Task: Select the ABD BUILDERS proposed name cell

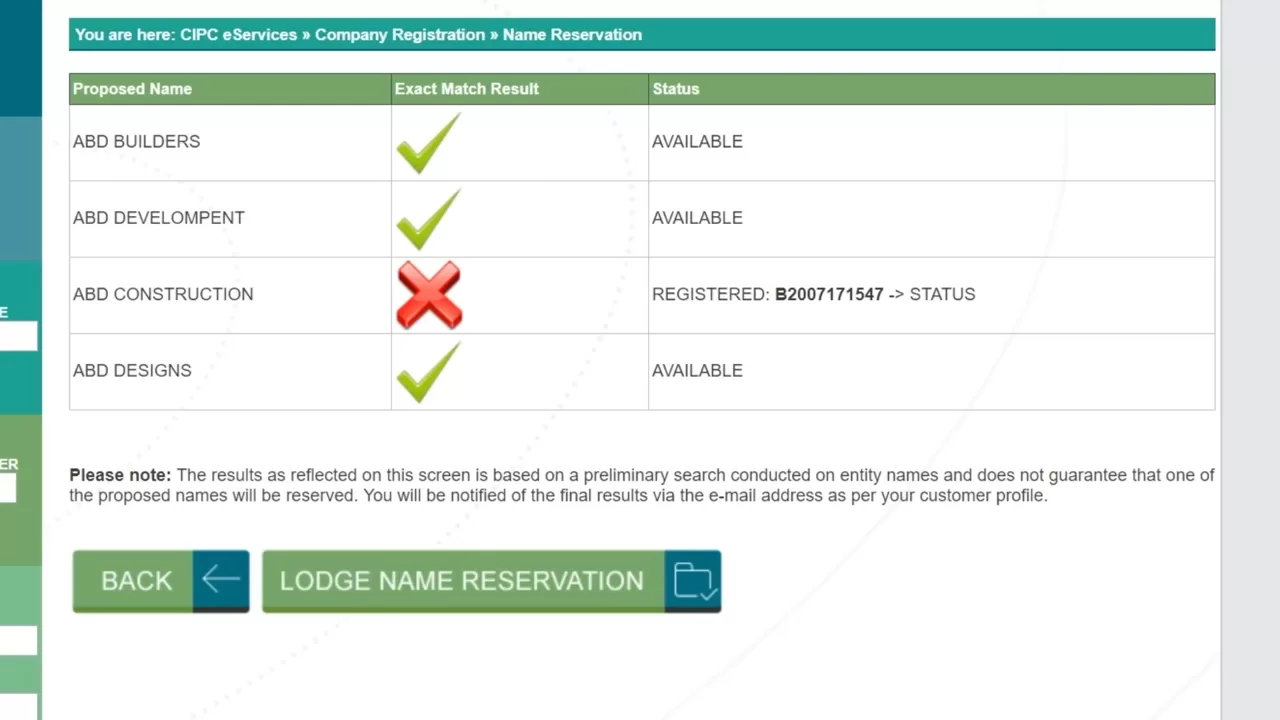Action: [136, 142]
